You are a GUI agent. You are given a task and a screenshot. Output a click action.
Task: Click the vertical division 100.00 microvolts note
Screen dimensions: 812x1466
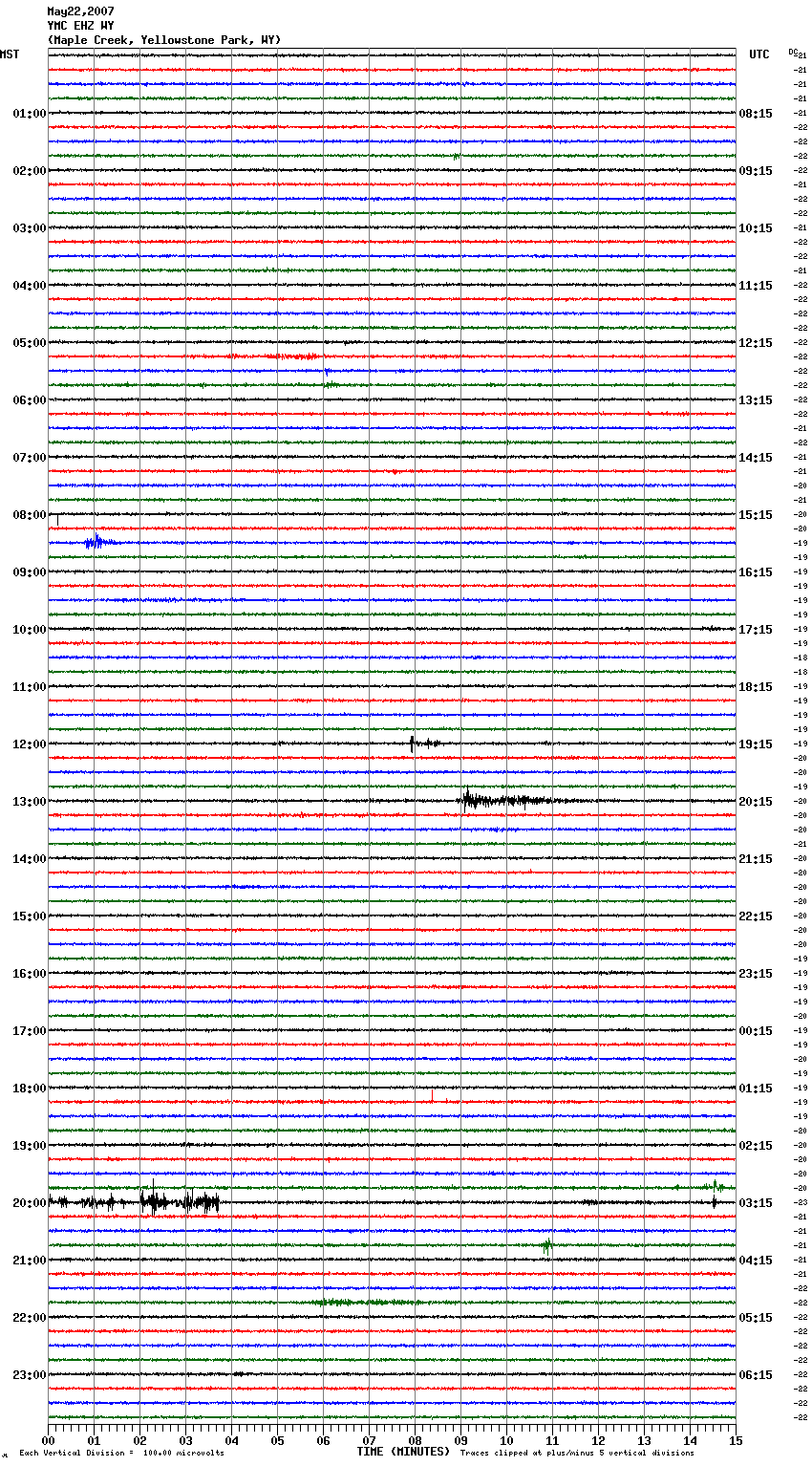pyautogui.click(x=122, y=1454)
